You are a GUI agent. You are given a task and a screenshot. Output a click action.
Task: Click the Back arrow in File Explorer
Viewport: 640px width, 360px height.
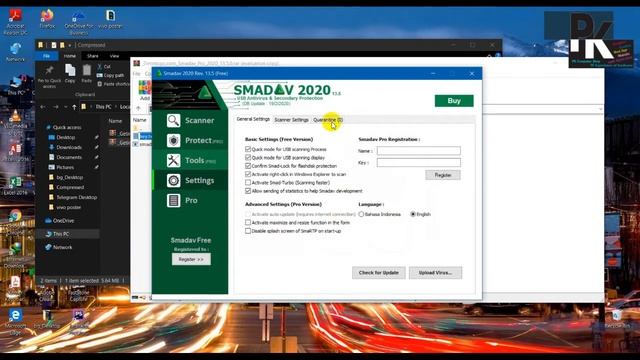43,107
